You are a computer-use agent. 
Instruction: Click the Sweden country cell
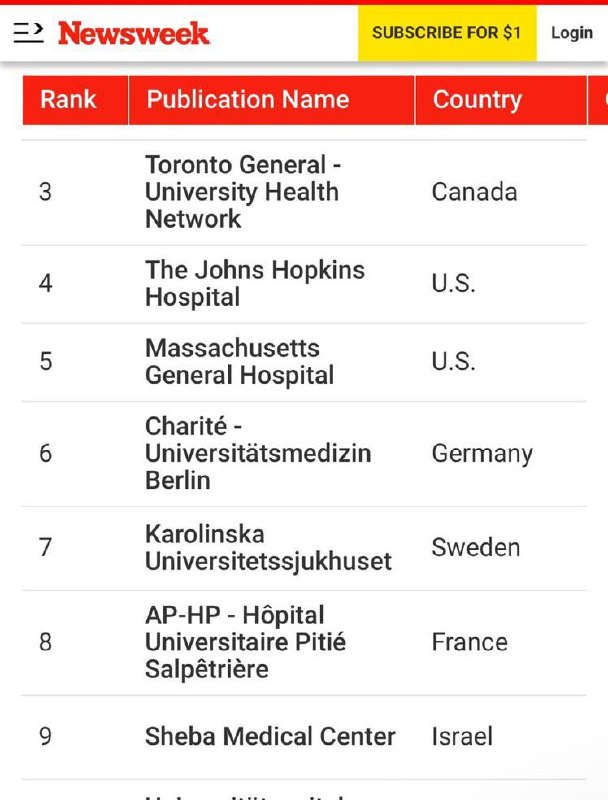476,547
